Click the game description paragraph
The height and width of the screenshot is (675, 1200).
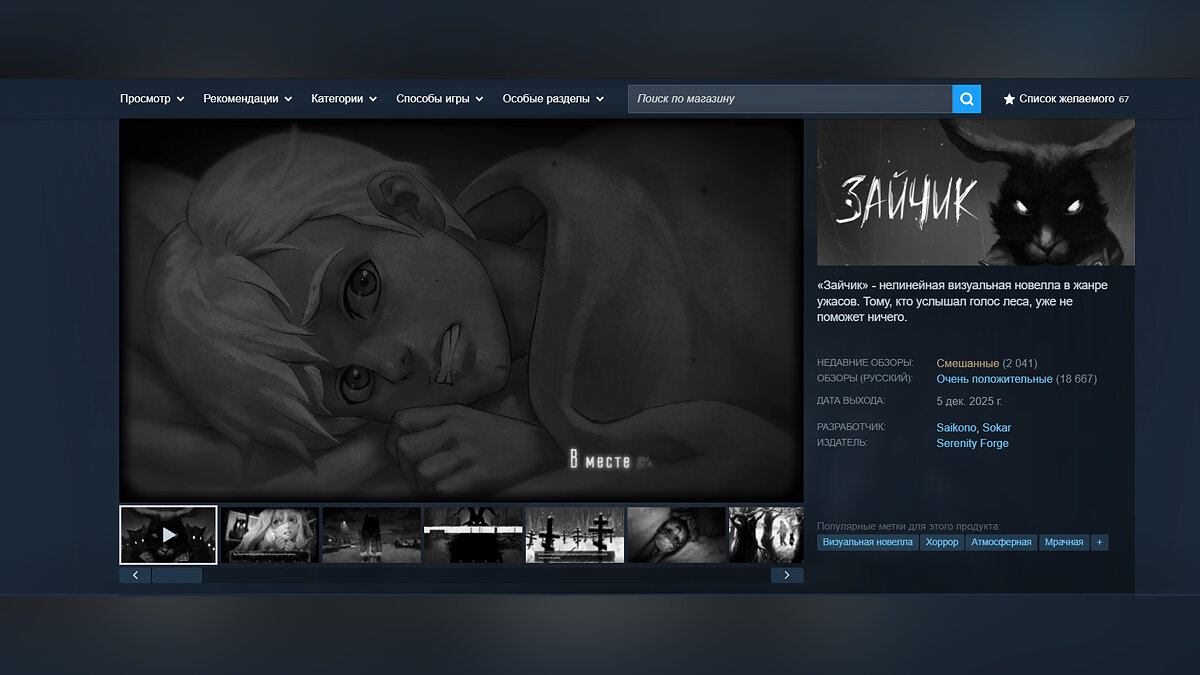[x=962, y=301]
